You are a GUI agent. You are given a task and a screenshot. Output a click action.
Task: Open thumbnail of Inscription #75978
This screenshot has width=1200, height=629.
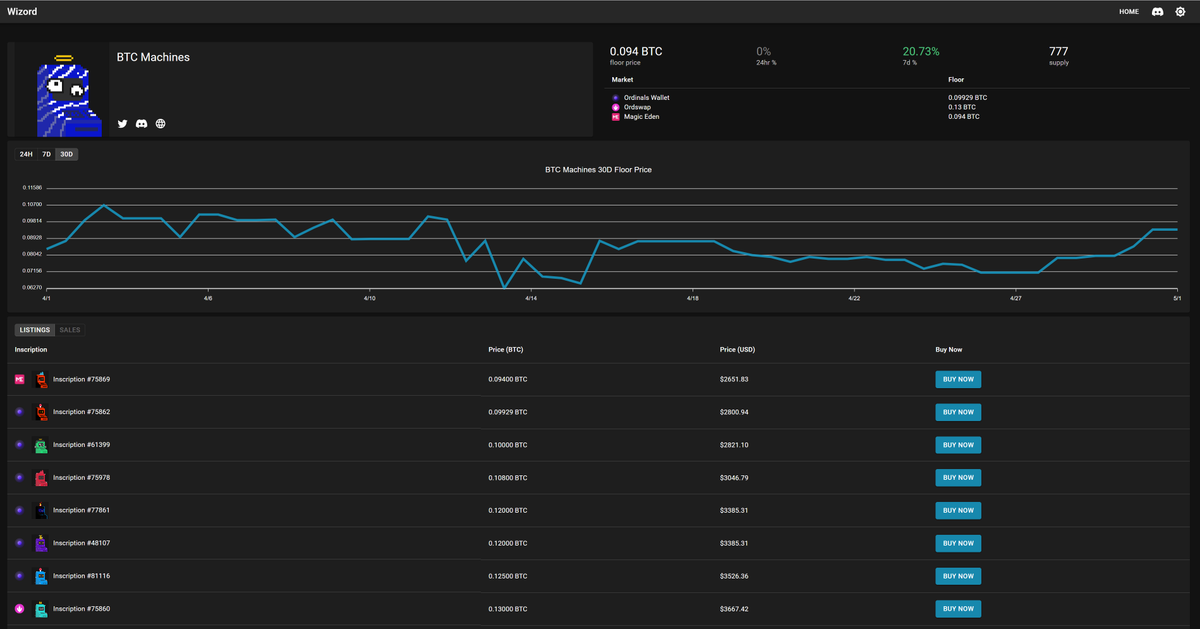(x=41, y=478)
